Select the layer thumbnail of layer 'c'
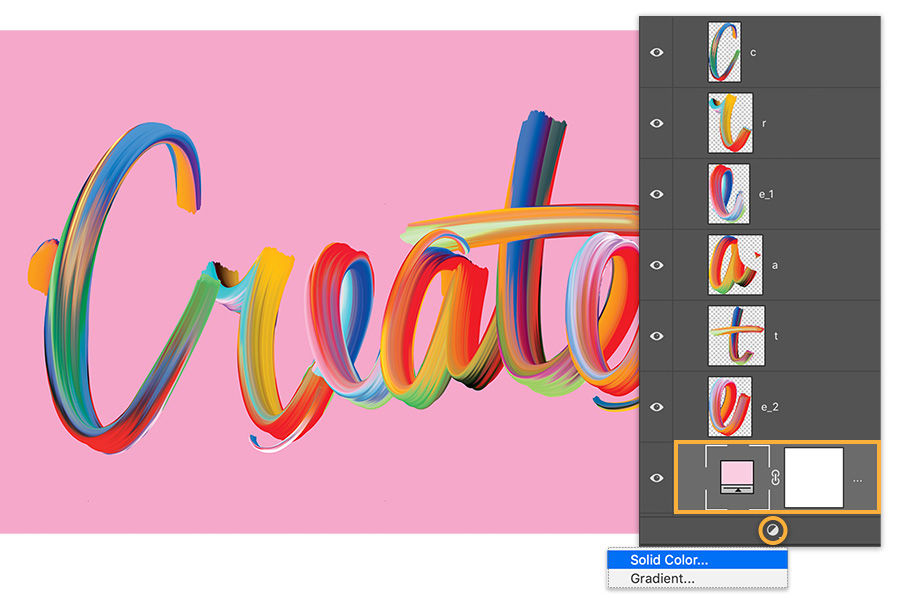 click(723, 52)
